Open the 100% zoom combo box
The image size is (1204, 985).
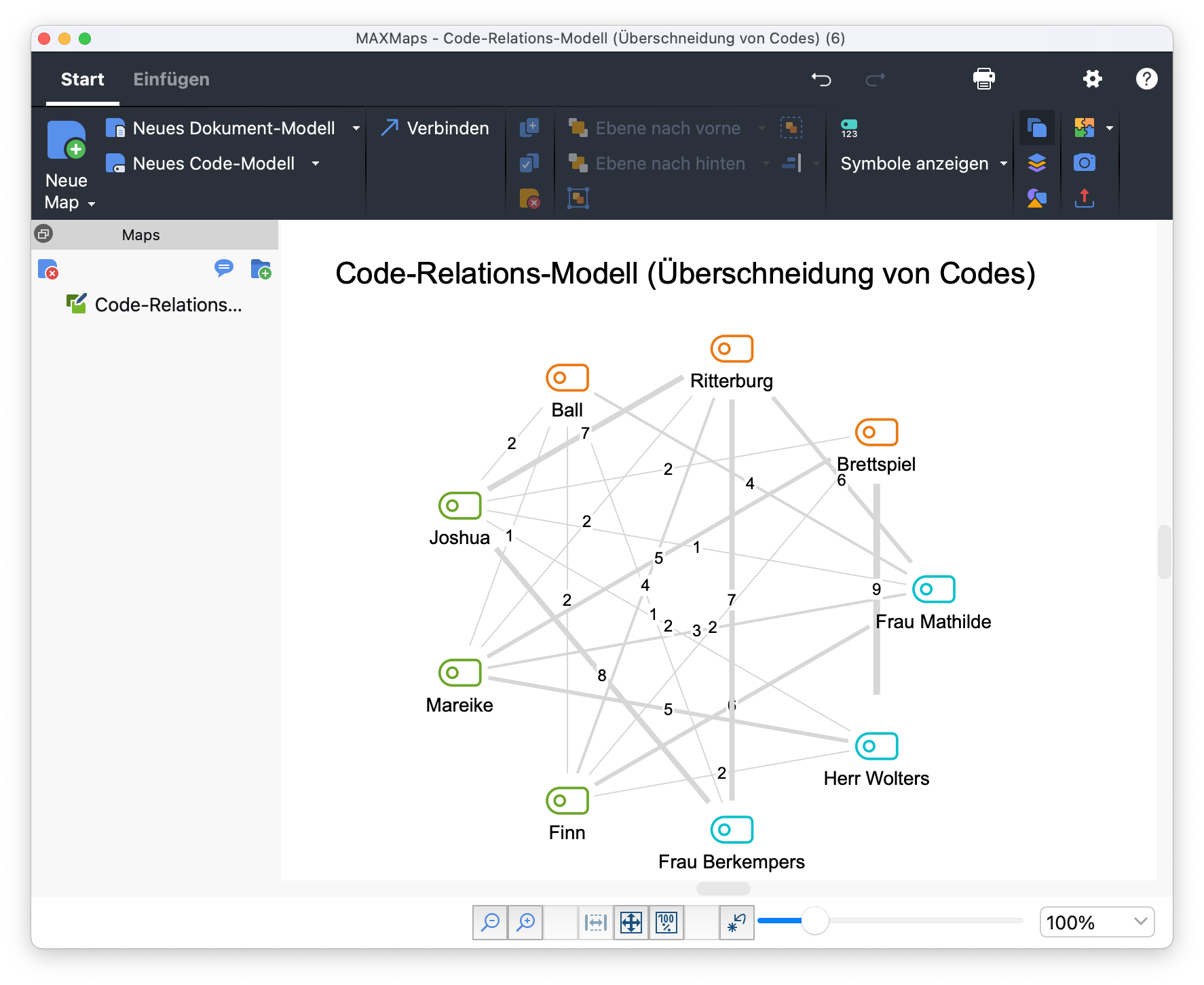(1097, 922)
